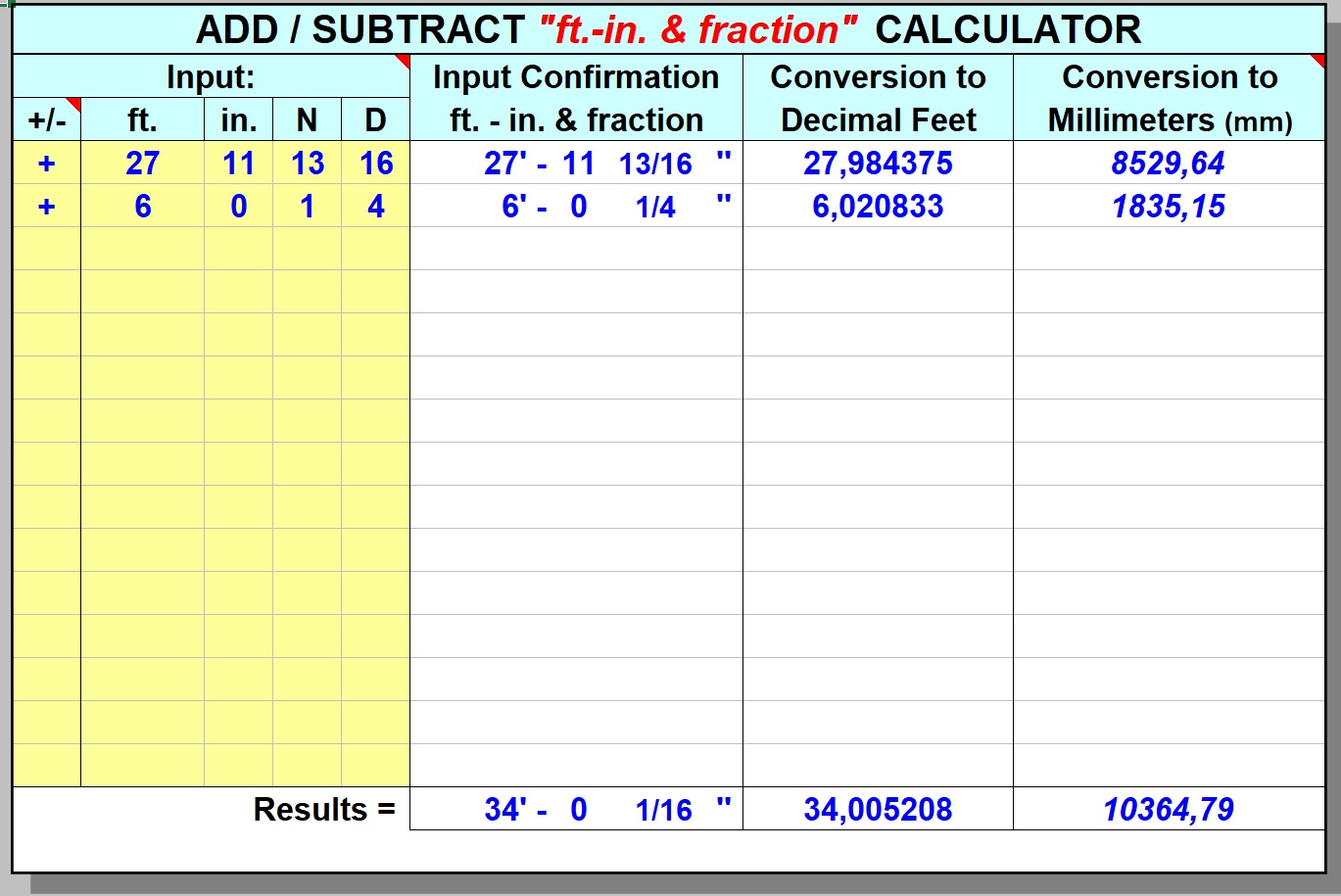Screen dimensions: 1341x896
Task: Select the result total 34,005208
Action: pos(878,810)
